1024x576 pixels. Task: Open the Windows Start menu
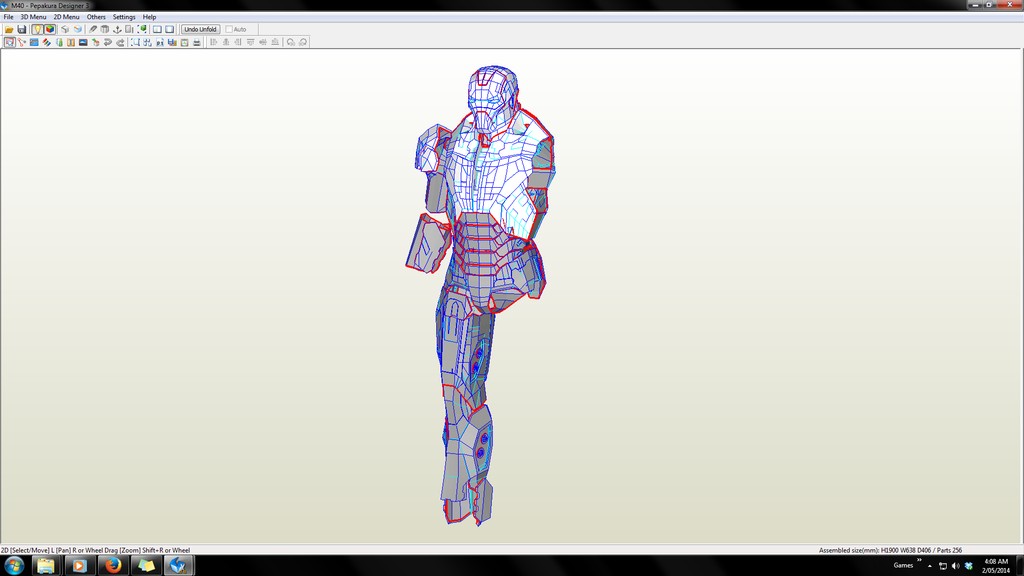14,566
